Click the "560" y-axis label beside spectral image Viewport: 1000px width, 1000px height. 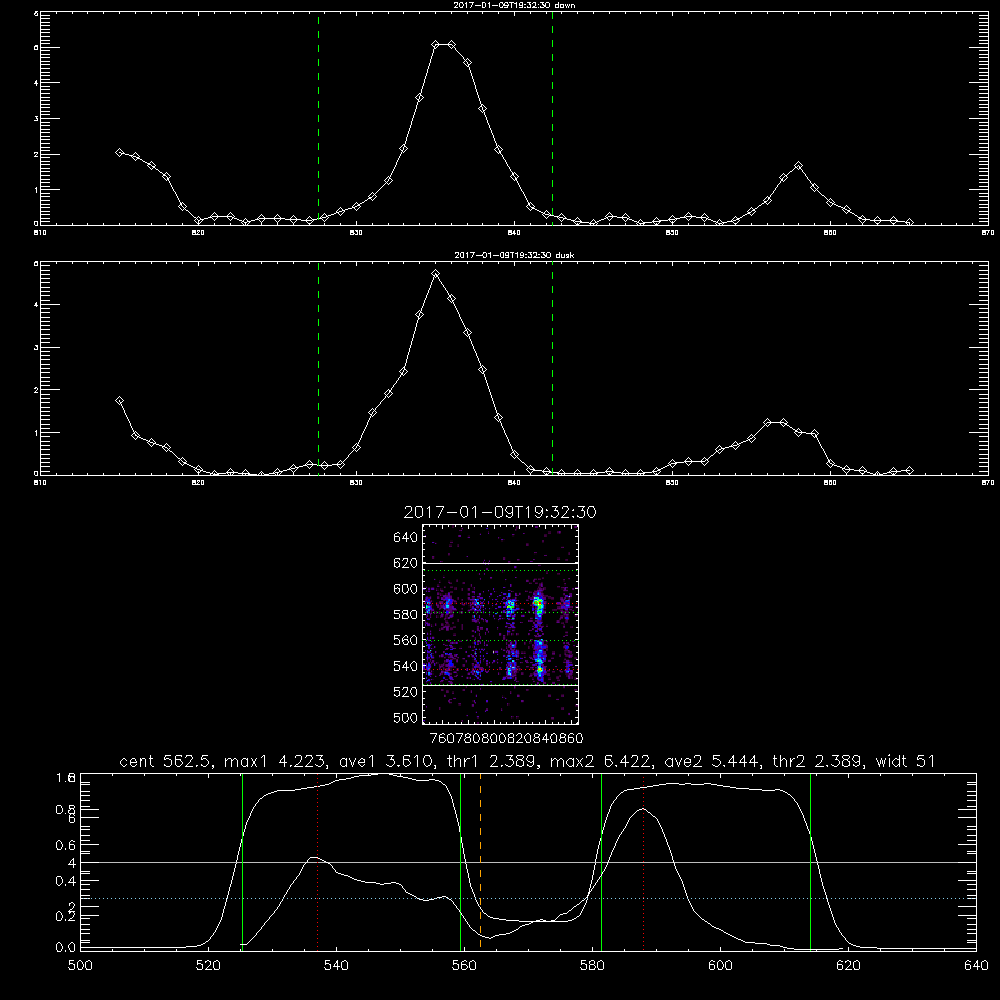(406, 640)
